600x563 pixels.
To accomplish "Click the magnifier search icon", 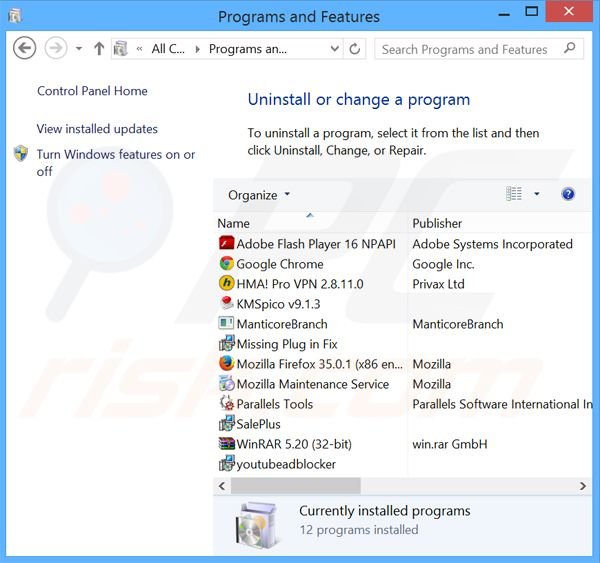I will (569, 48).
